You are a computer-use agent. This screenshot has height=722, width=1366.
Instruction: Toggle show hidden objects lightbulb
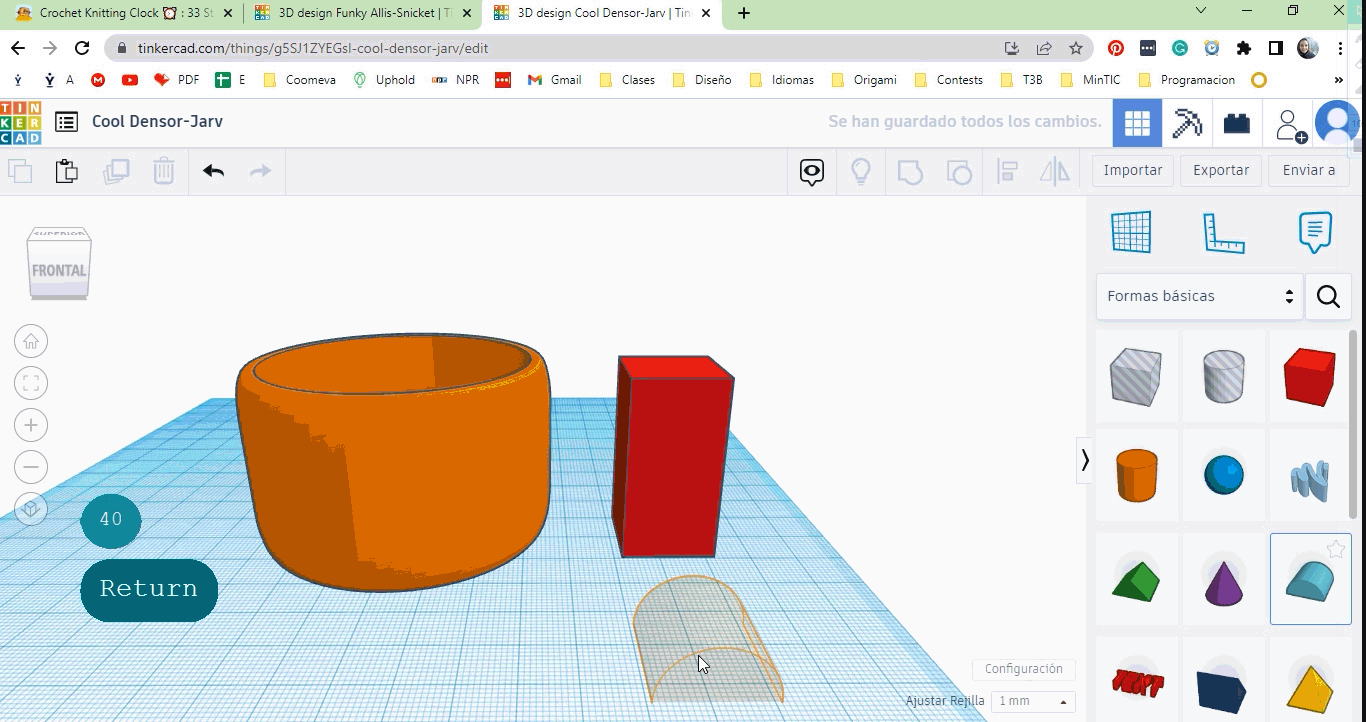[861, 171]
